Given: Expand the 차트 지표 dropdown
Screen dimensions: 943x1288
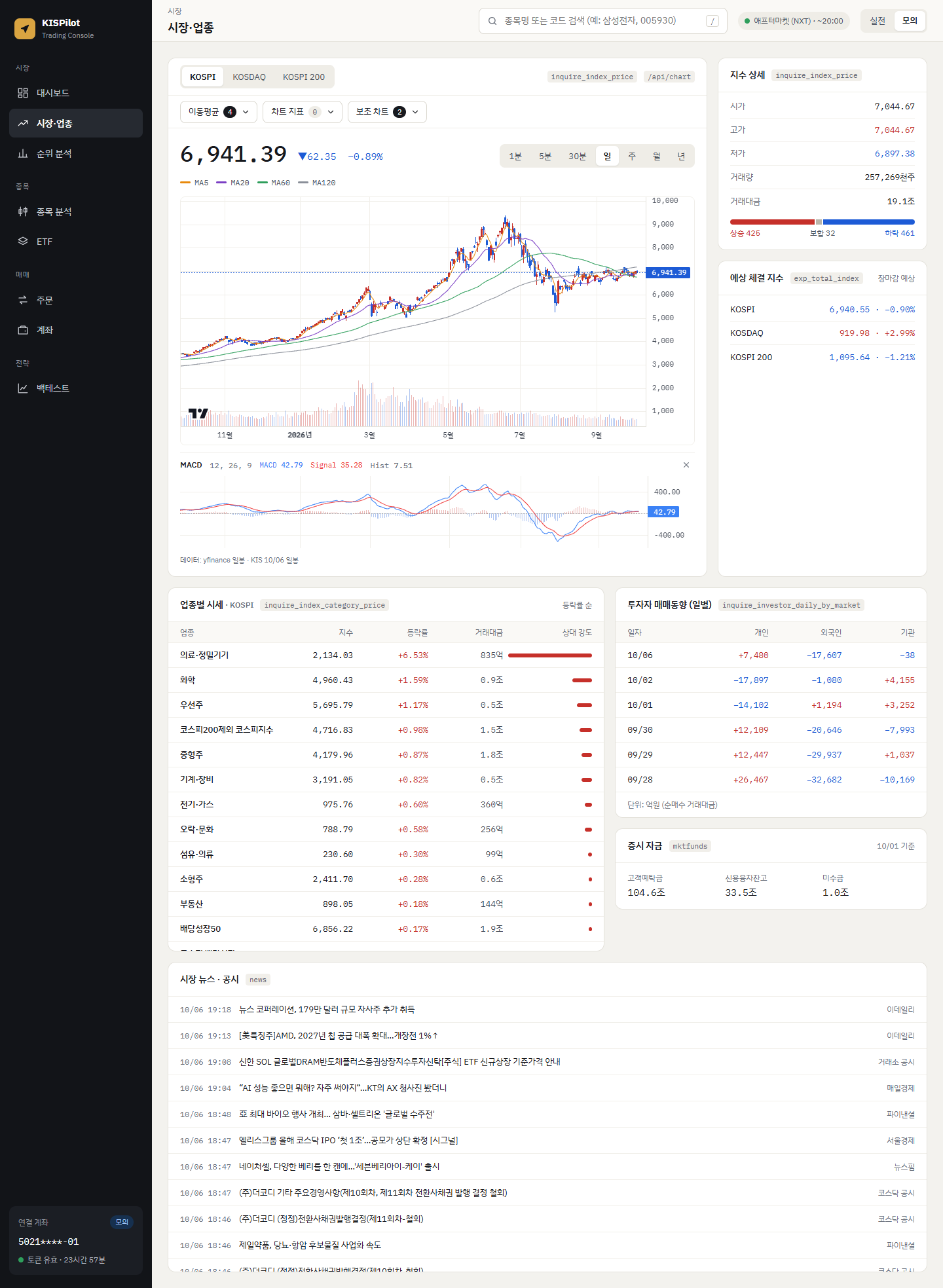Looking at the screenshot, I should coord(303,112).
